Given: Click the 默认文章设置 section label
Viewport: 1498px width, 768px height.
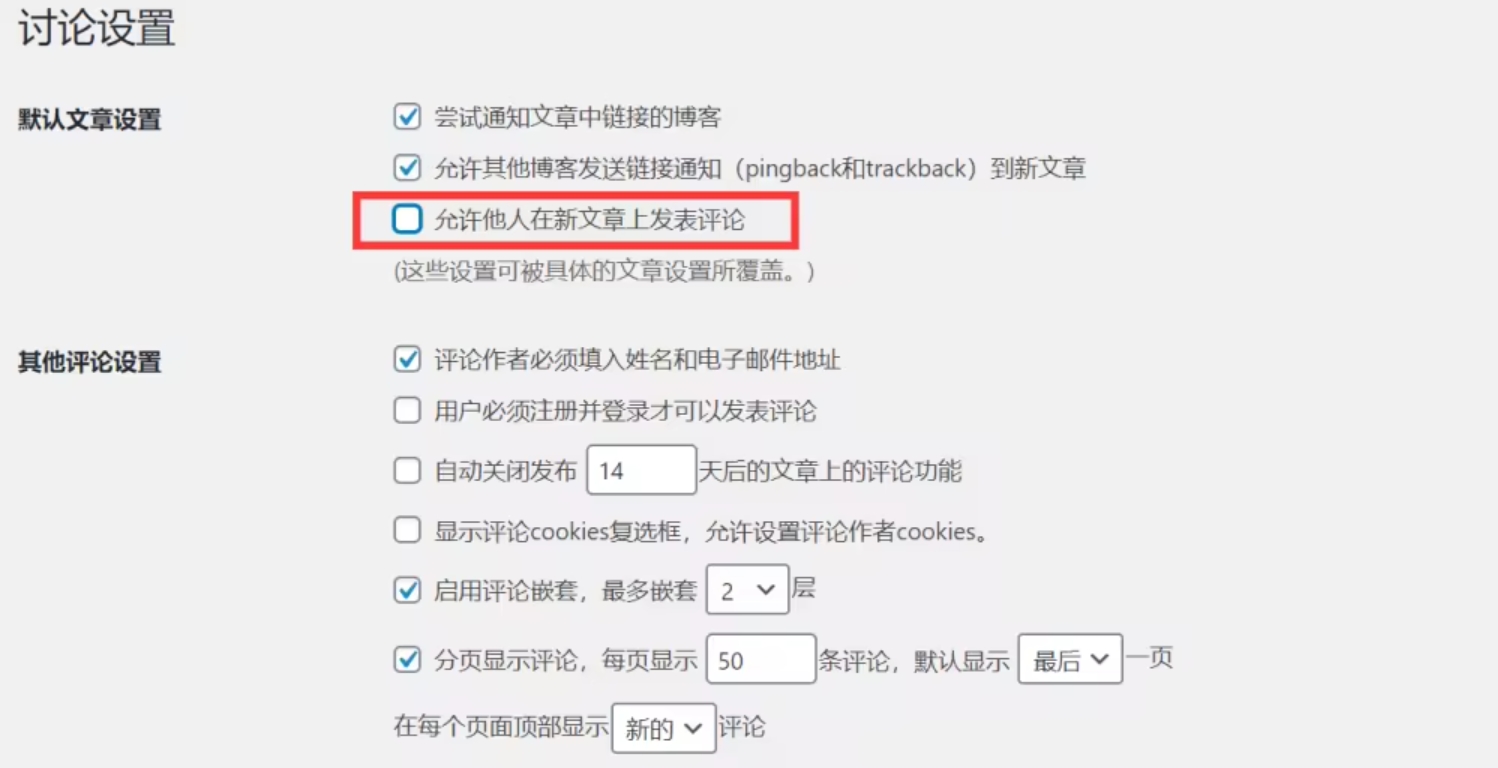Looking at the screenshot, I should (90, 120).
